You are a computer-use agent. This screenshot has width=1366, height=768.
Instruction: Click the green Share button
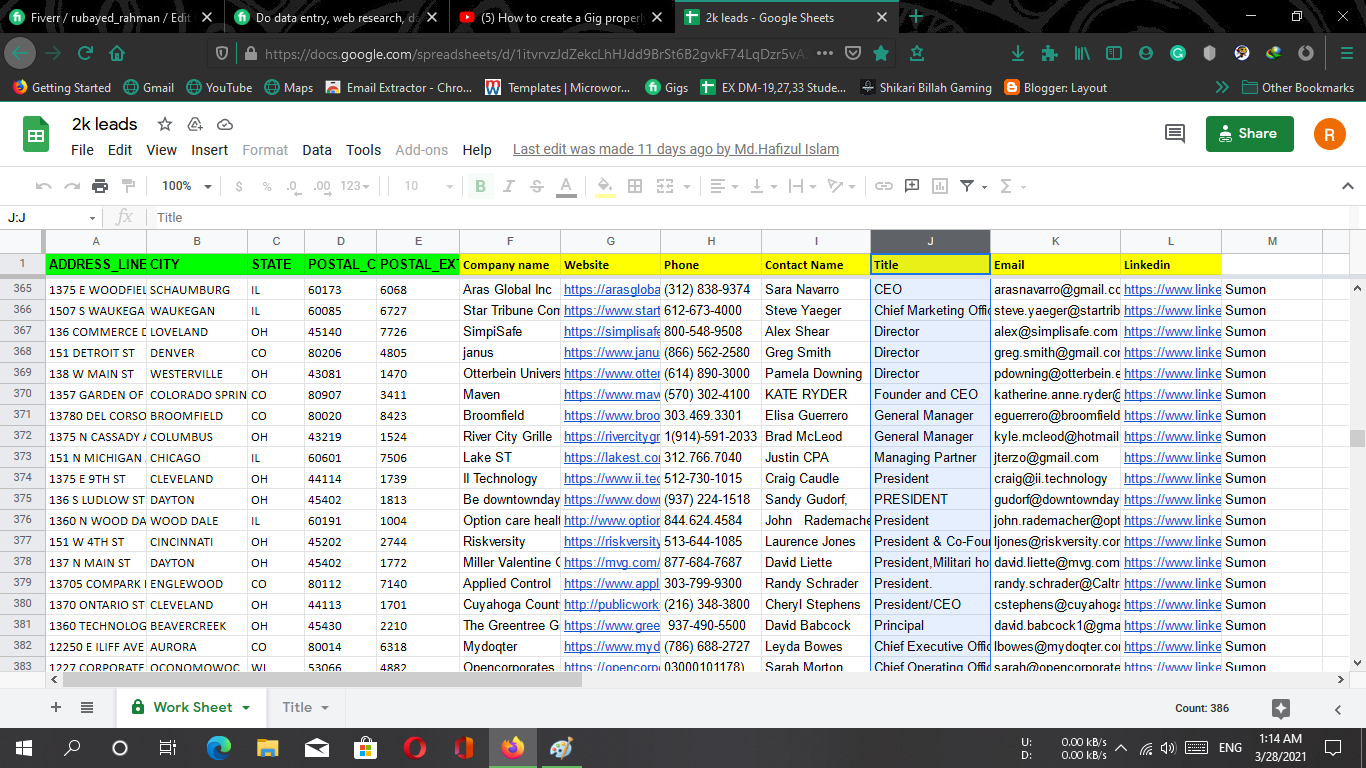tap(1249, 134)
